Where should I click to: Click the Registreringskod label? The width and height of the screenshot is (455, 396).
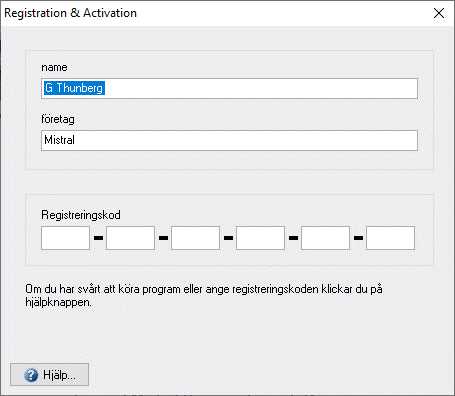81,215
